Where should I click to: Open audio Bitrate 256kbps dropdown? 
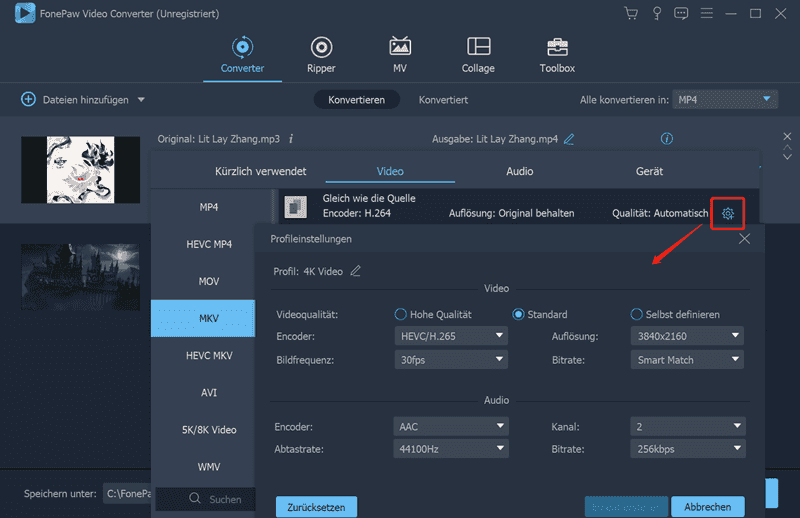pos(688,449)
